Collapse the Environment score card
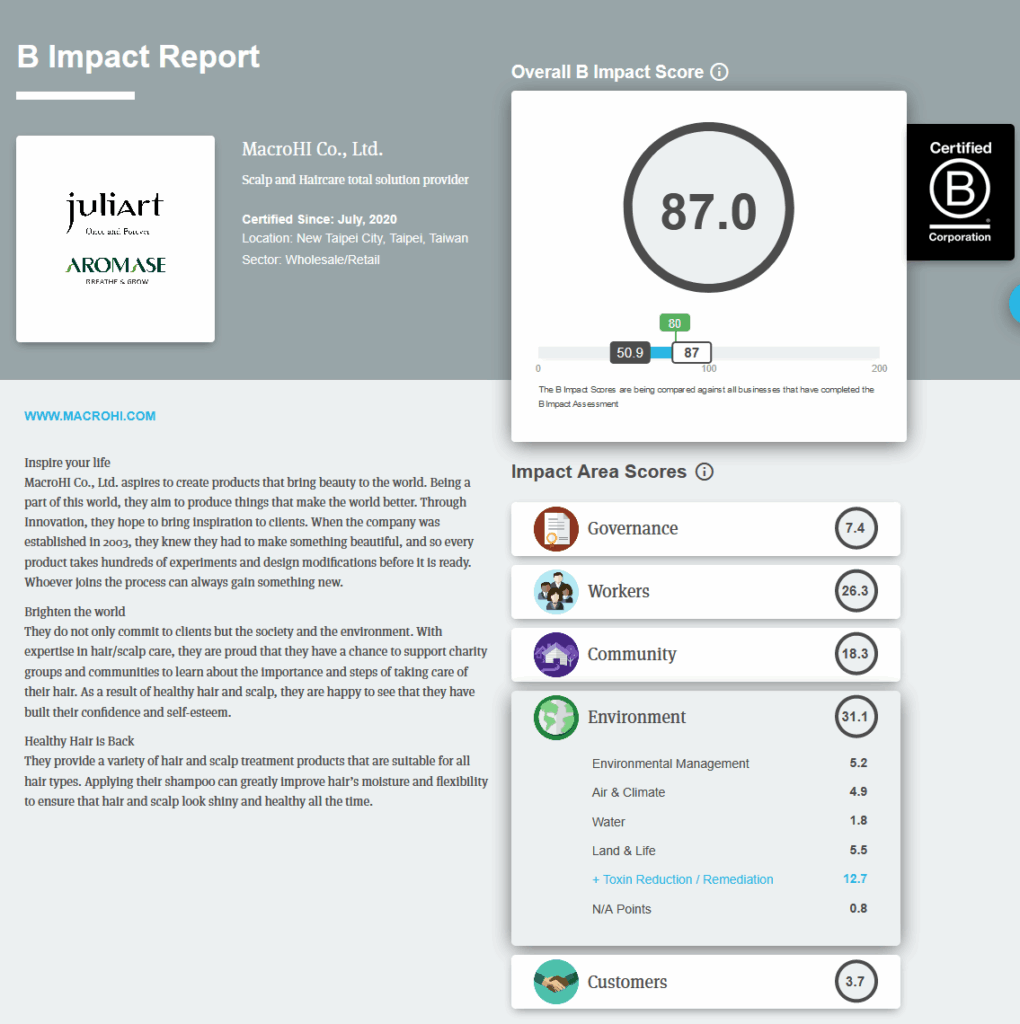 705,717
